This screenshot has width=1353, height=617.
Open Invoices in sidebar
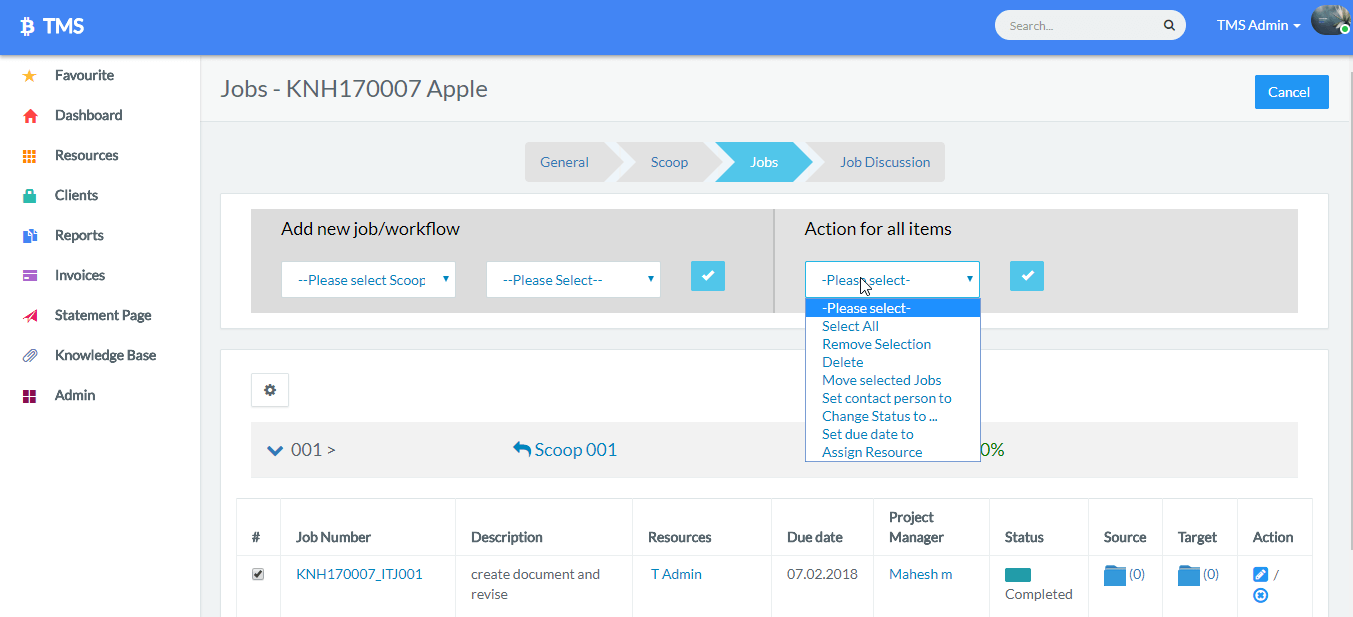(x=80, y=275)
